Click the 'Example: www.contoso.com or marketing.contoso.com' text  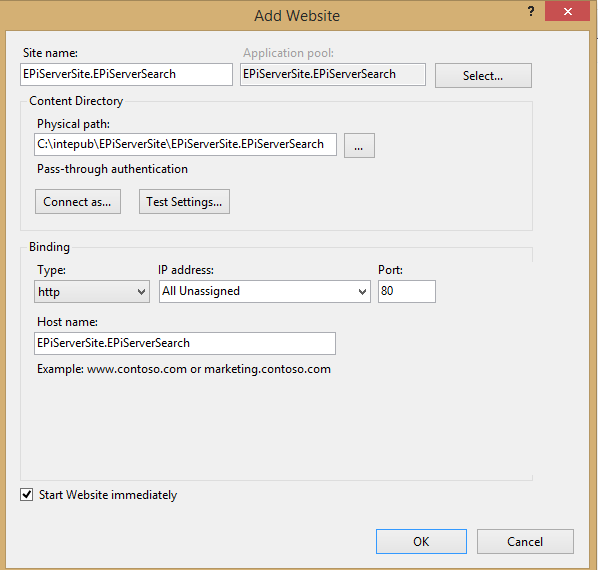[184, 369]
